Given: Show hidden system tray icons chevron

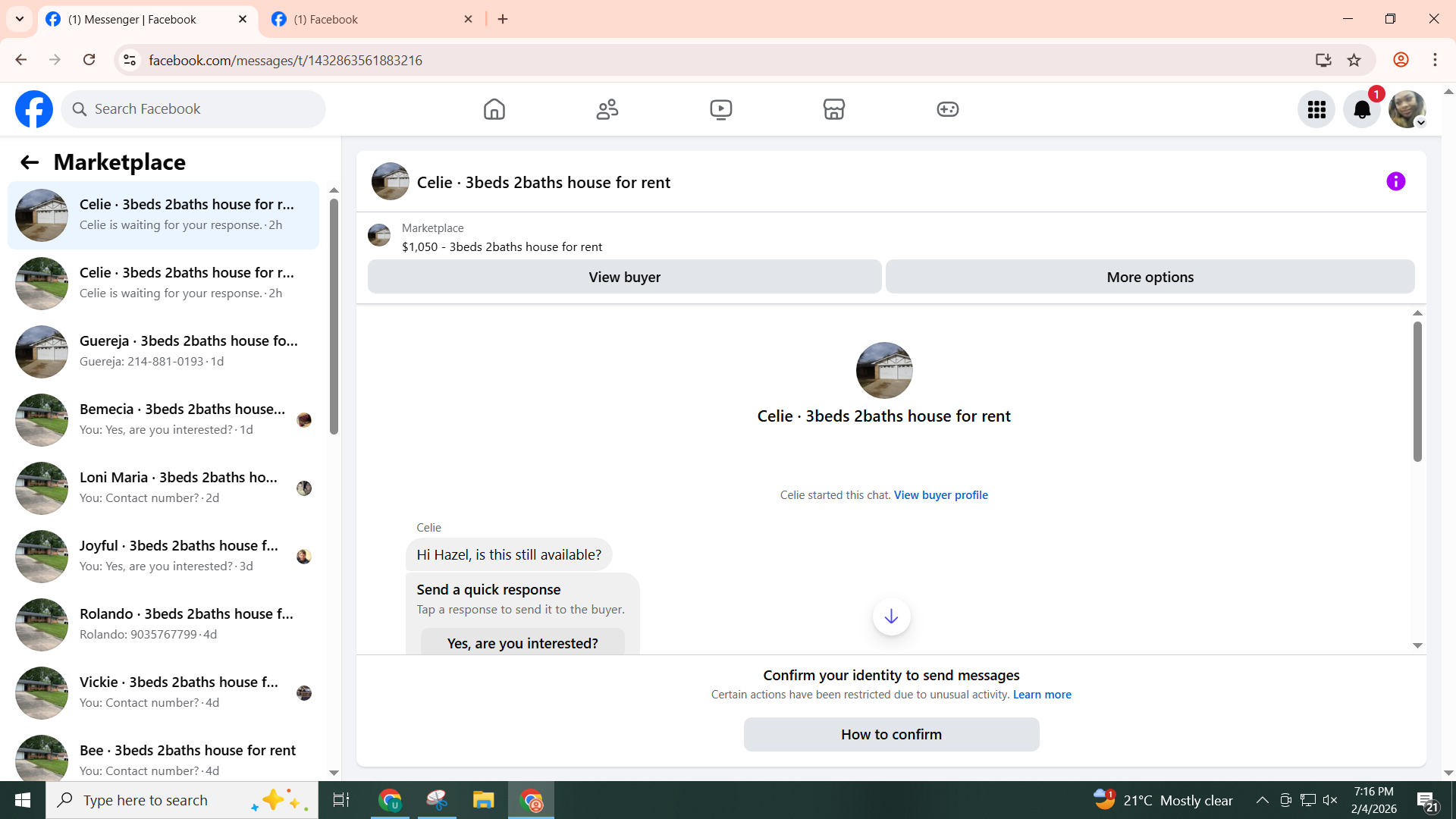Looking at the screenshot, I should click(1262, 800).
